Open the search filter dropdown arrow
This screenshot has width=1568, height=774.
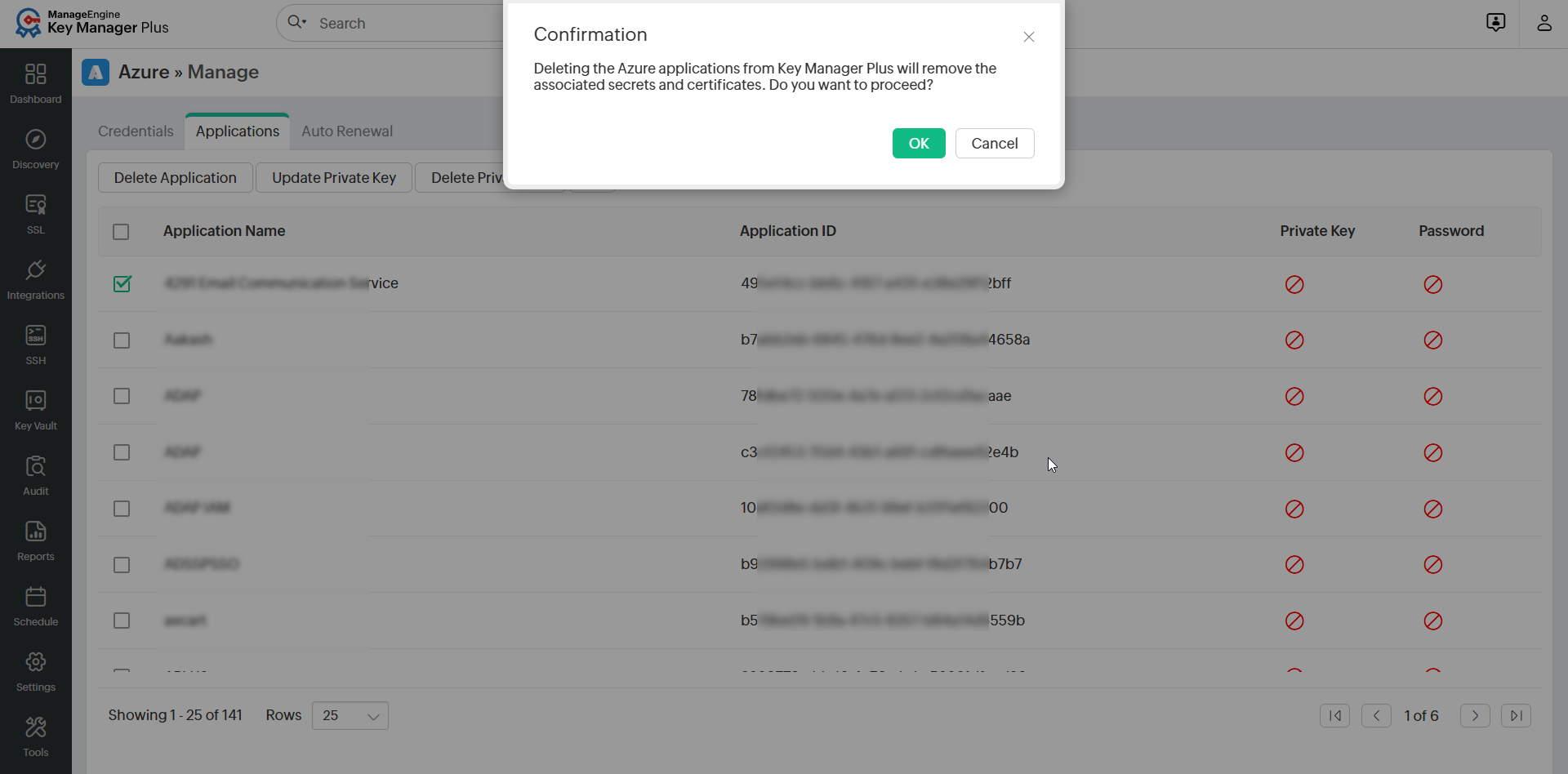click(x=305, y=23)
